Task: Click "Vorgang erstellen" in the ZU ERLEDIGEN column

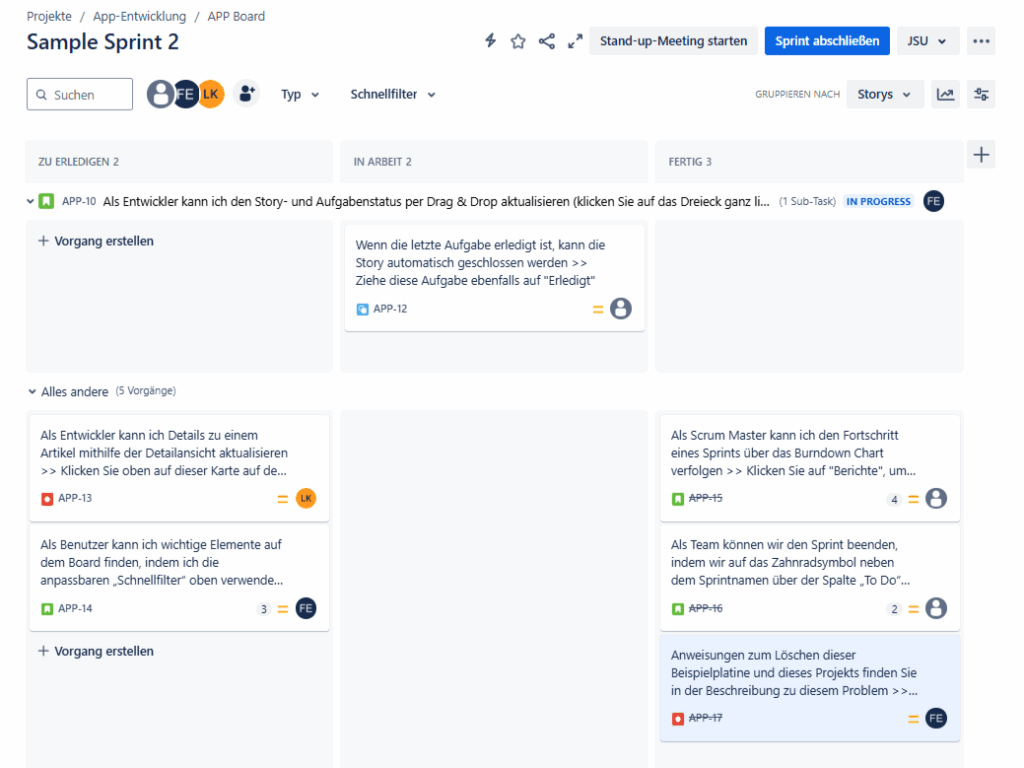Action: tap(95, 241)
